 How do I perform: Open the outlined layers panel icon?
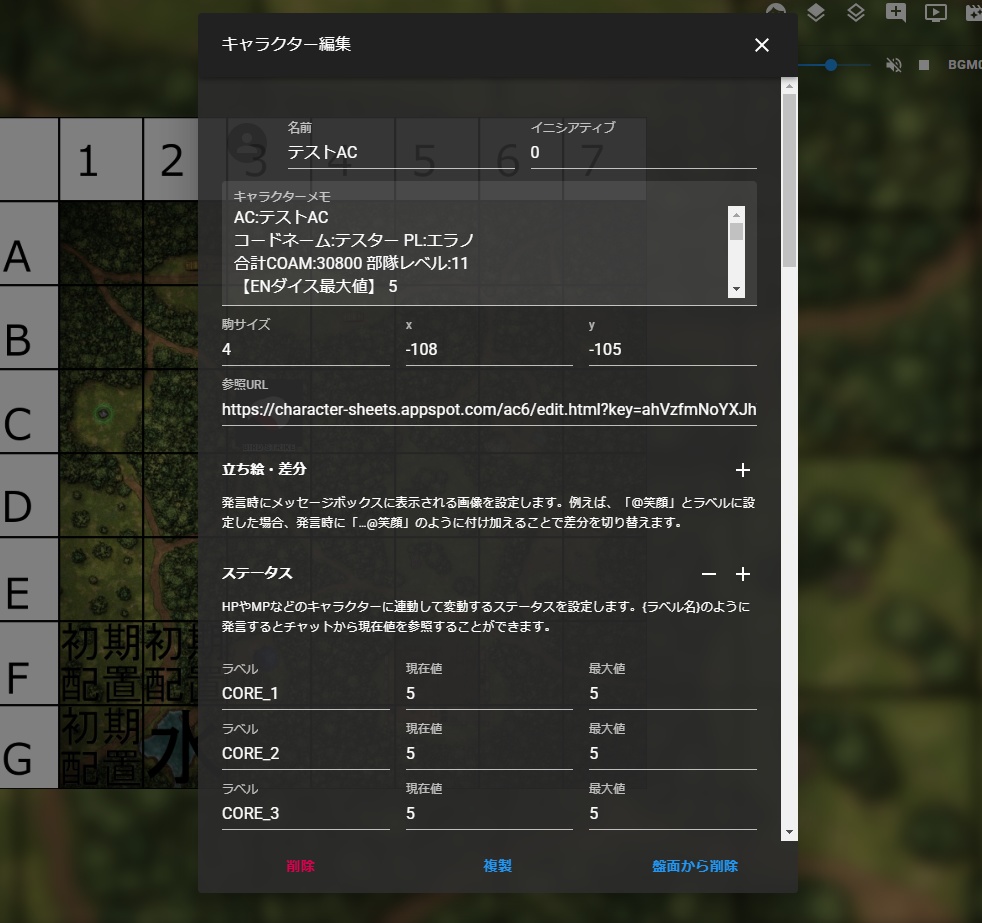pos(855,12)
